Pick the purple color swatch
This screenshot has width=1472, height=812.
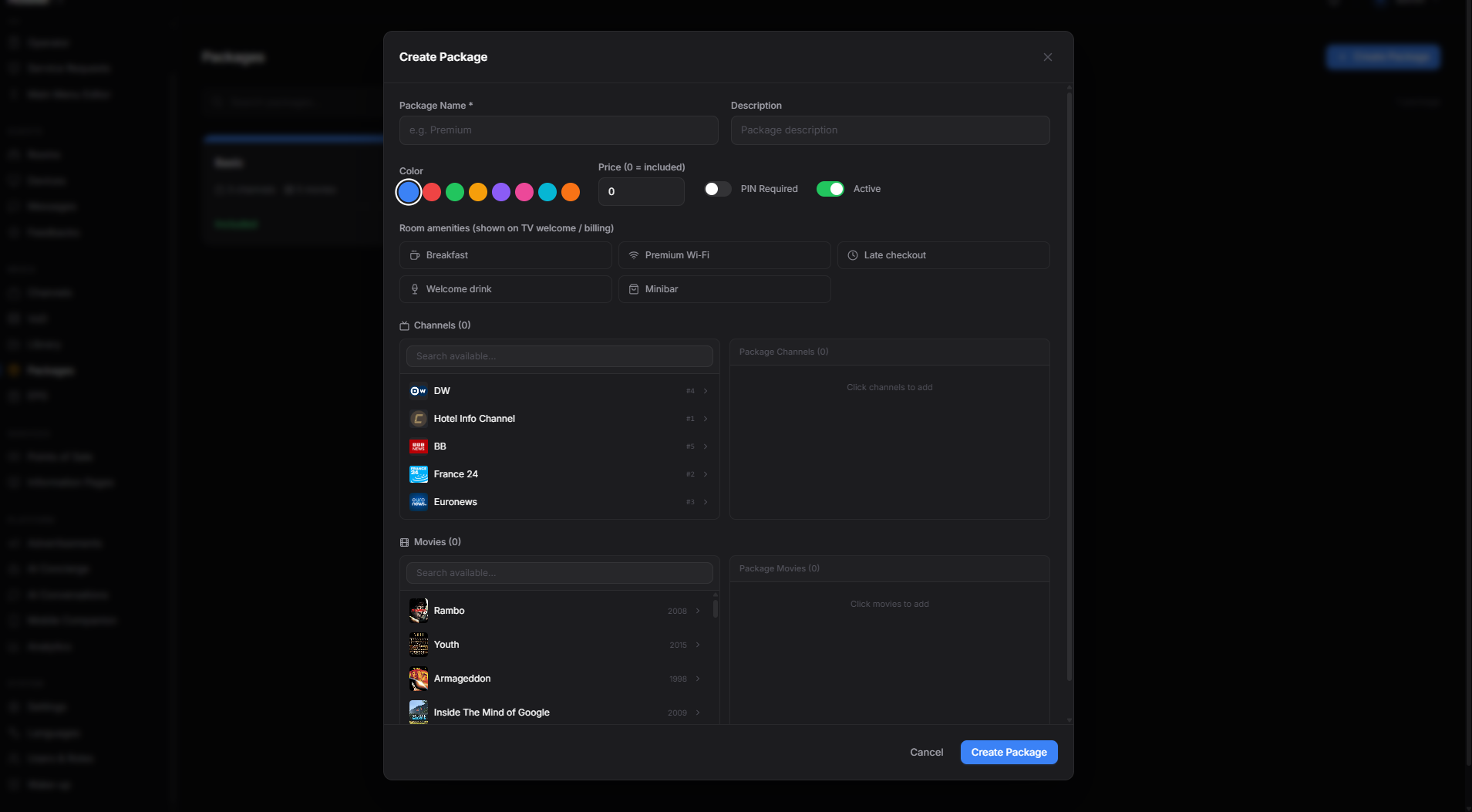(x=501, y=192)
